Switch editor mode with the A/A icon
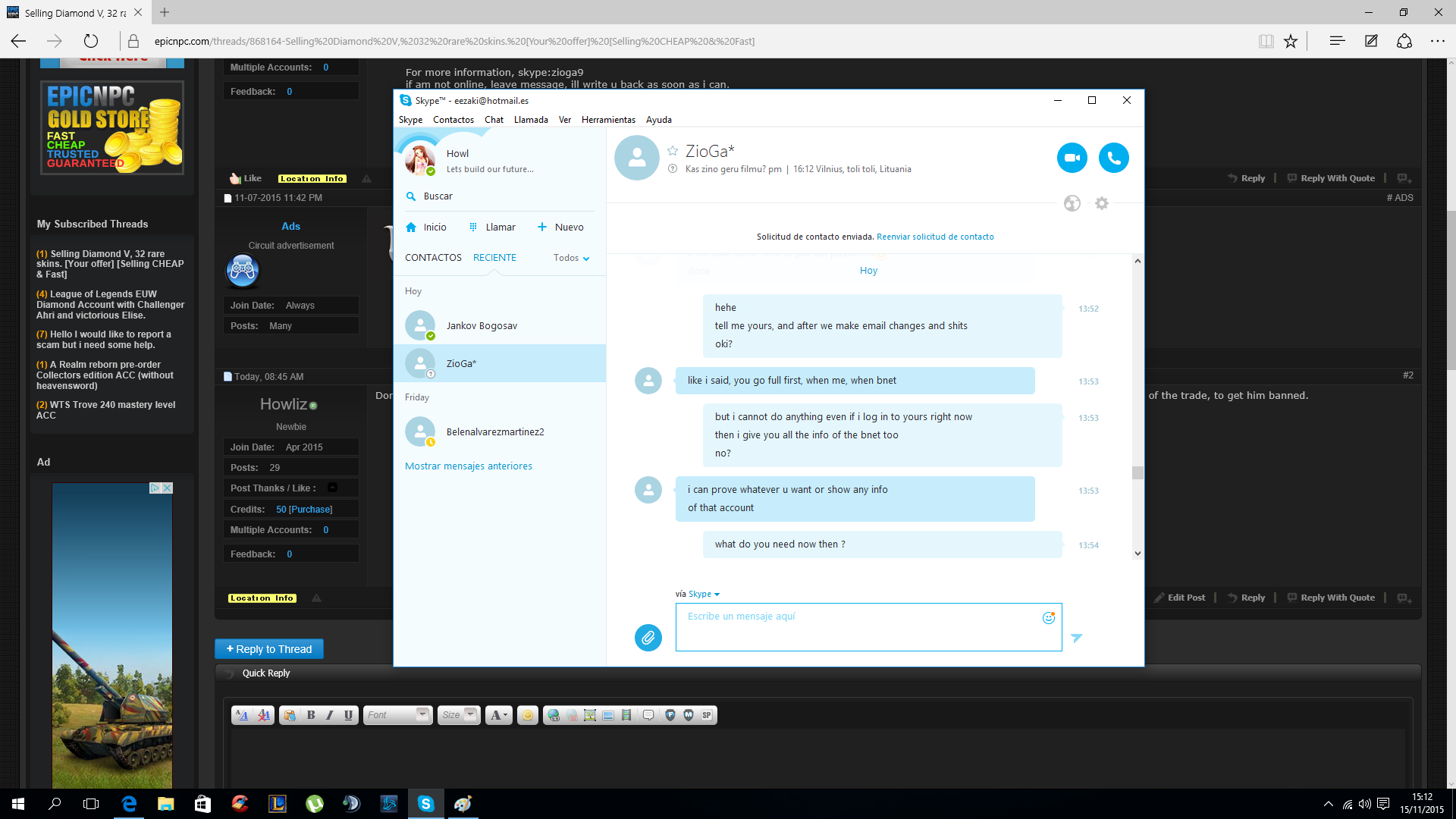 pos(242,715)
